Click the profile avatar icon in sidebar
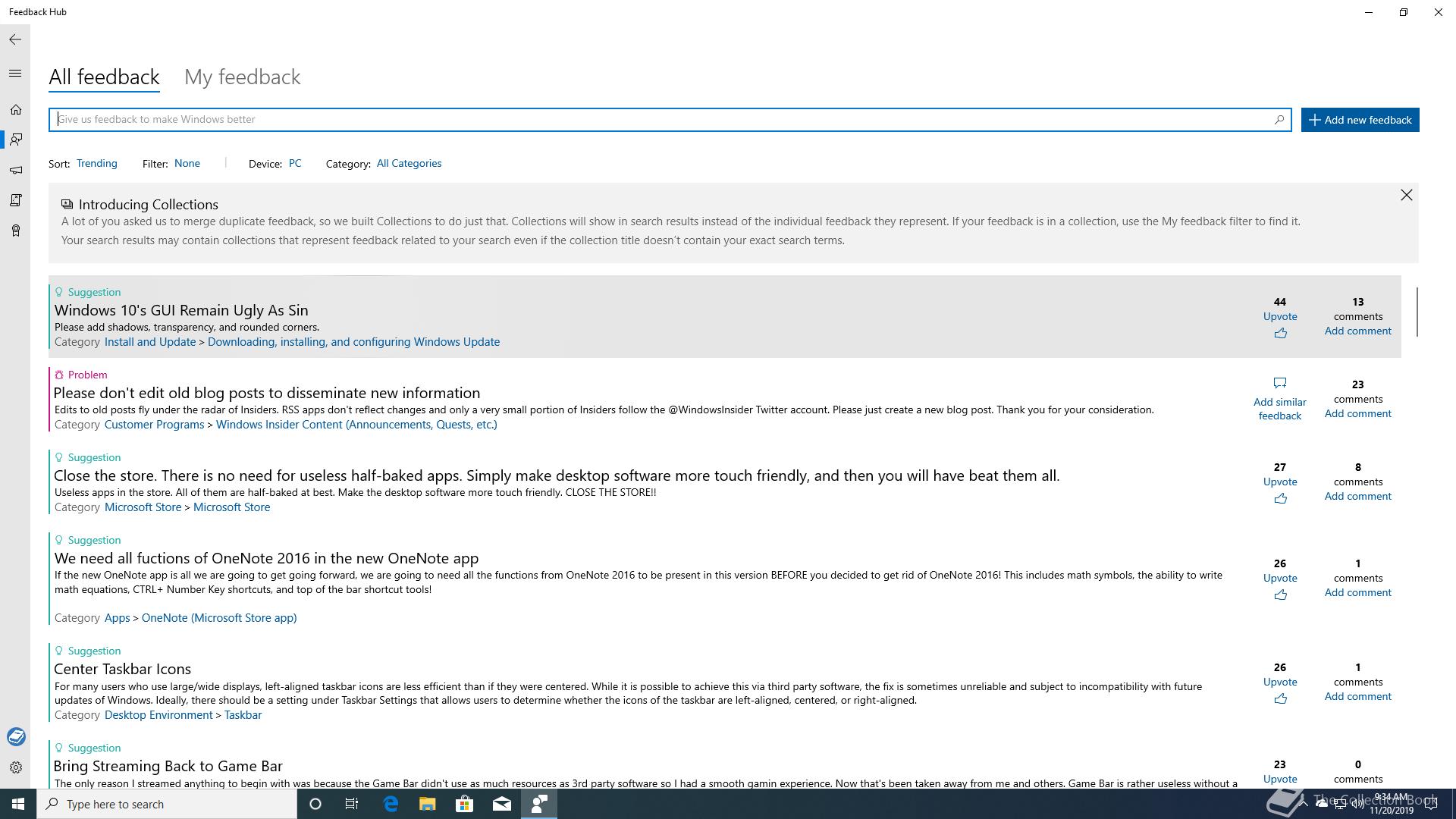This screenshot has height=819, width=1456. click(16, 736)
